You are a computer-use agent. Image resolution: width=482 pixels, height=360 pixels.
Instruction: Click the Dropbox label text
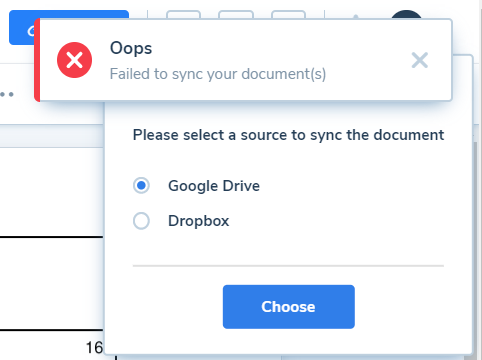(x=199, y=221)
